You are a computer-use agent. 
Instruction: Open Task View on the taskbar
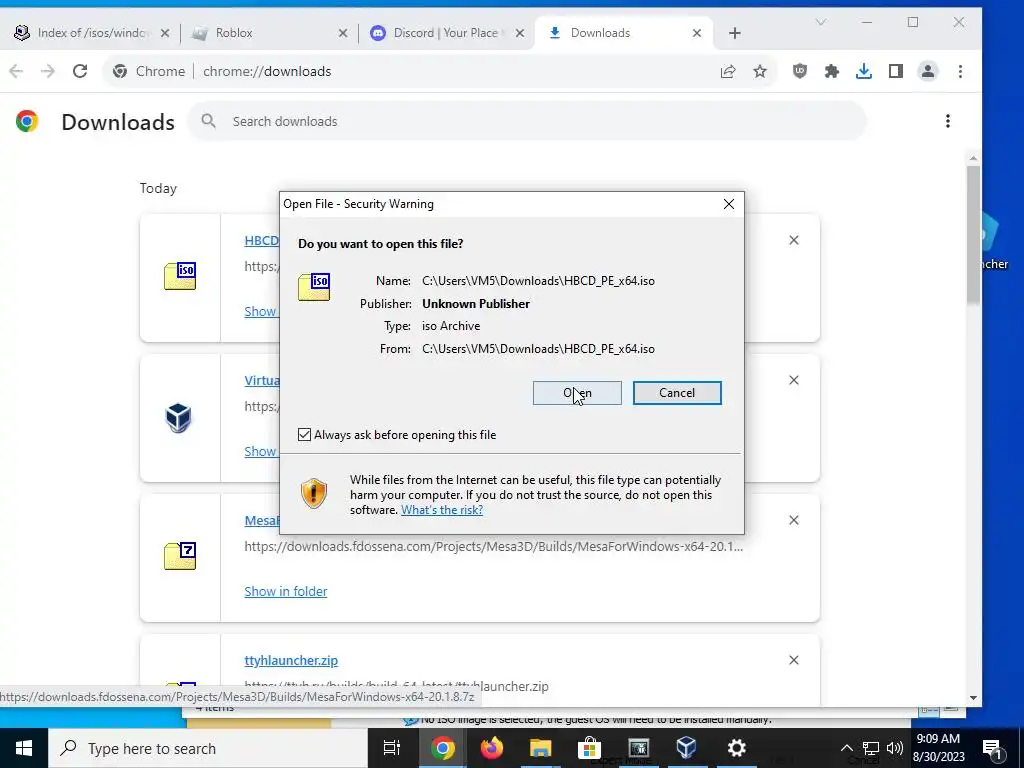tap(392, 748)
